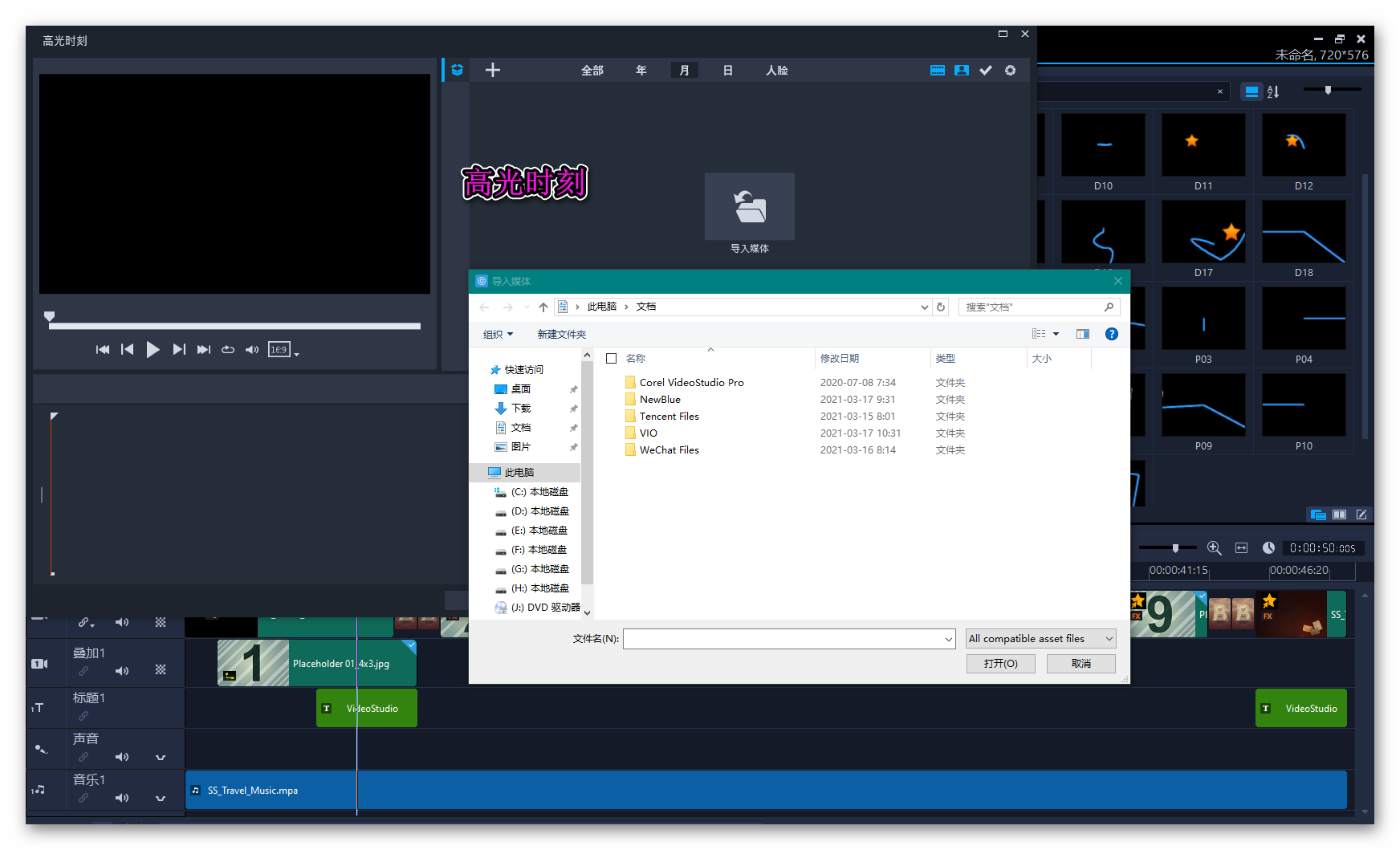This screenshot has width=1400, height=850.
Task: Check the select-all checkbox beside 名称
Action: pos(612,359)
